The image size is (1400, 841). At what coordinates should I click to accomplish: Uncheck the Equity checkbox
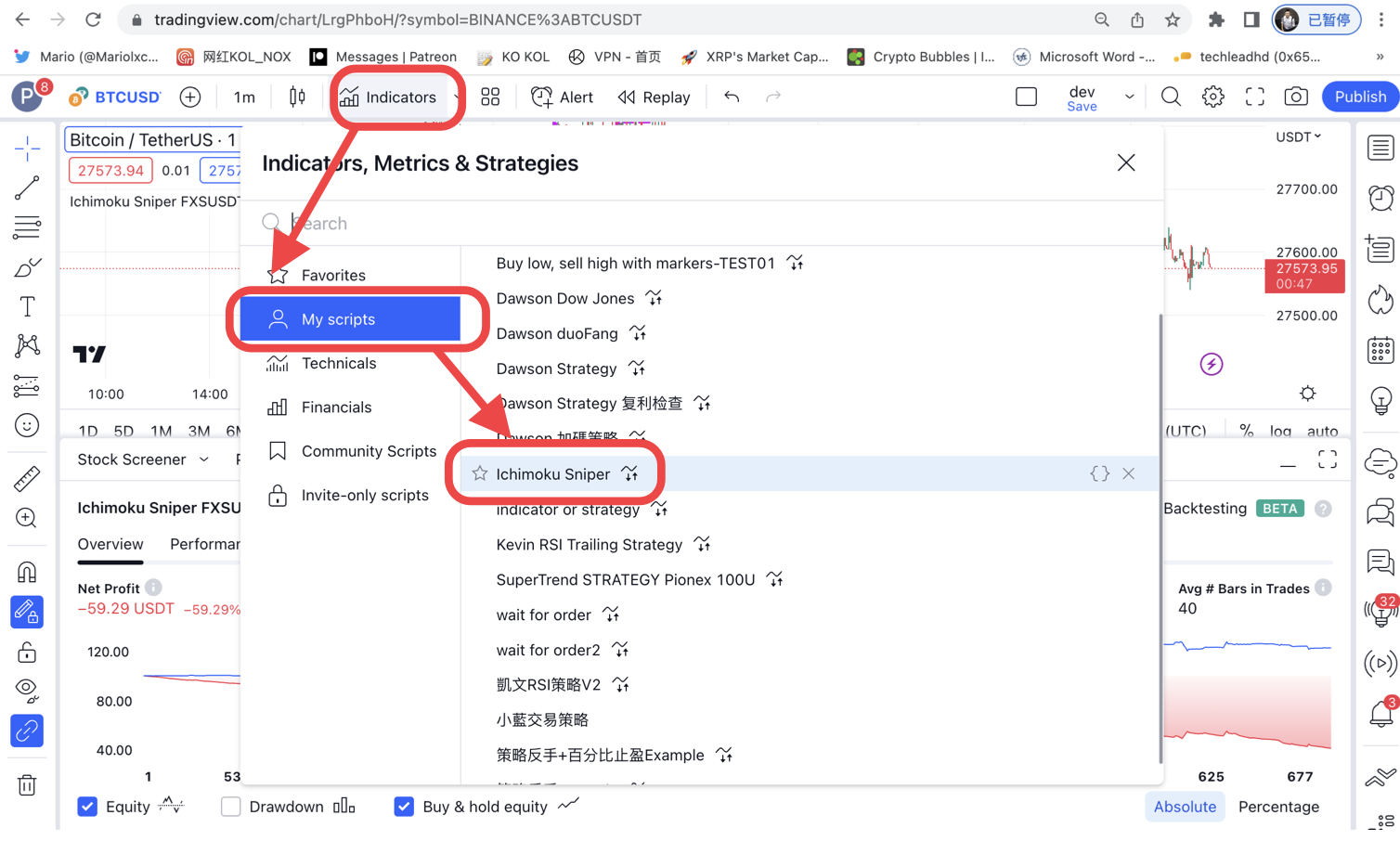pos(87,807)
